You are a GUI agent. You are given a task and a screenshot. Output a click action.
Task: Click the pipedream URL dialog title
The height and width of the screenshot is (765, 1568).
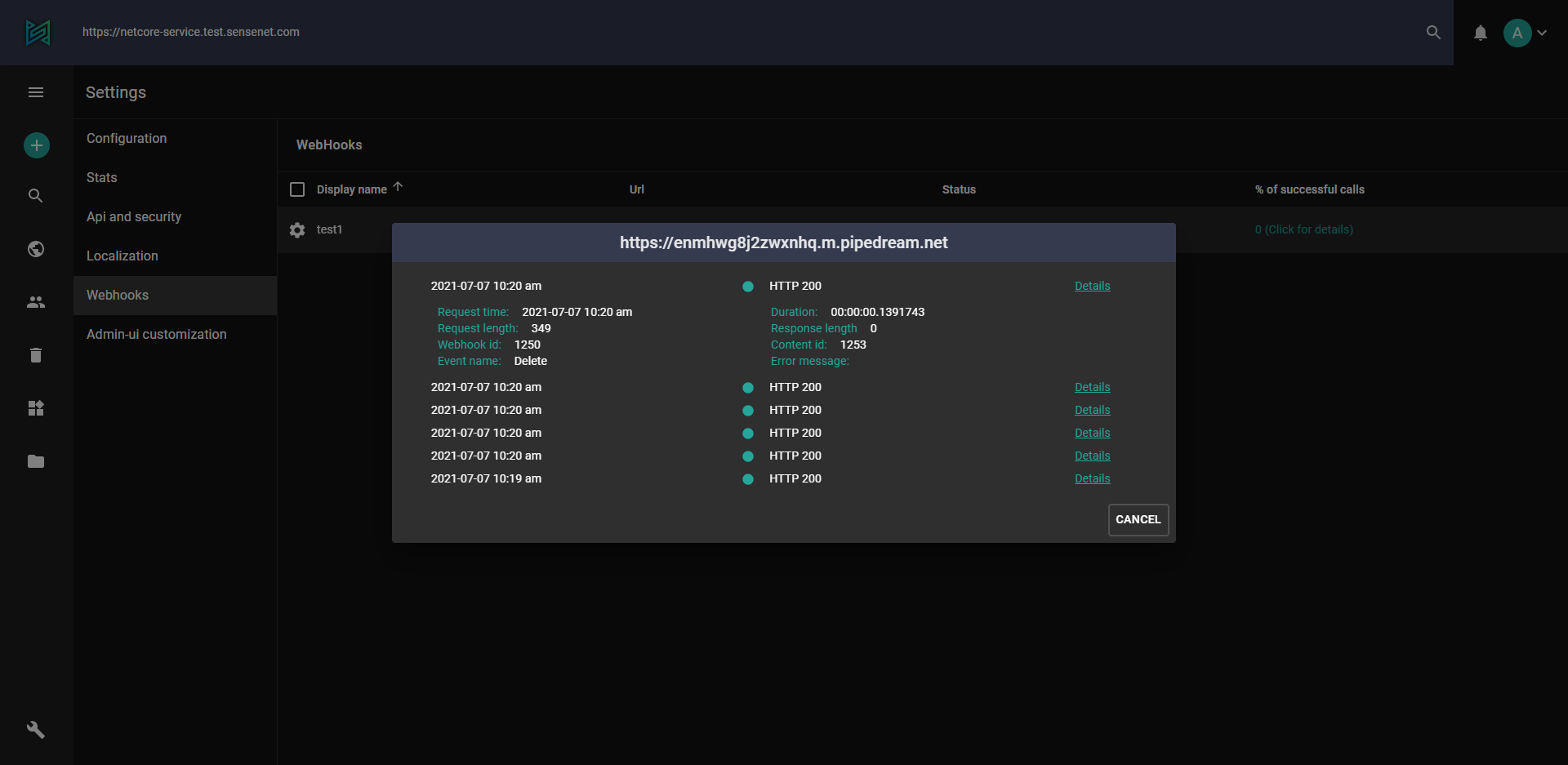click(x=784, y=242)
